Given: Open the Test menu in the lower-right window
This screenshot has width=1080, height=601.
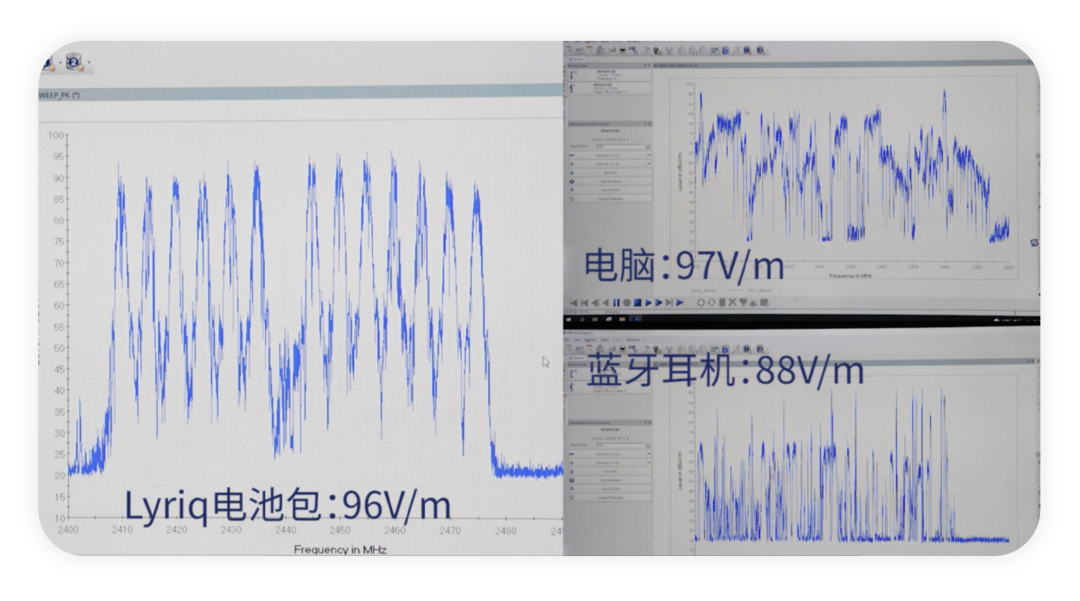Looking at the screenshot, I should [x=577, y=339].
